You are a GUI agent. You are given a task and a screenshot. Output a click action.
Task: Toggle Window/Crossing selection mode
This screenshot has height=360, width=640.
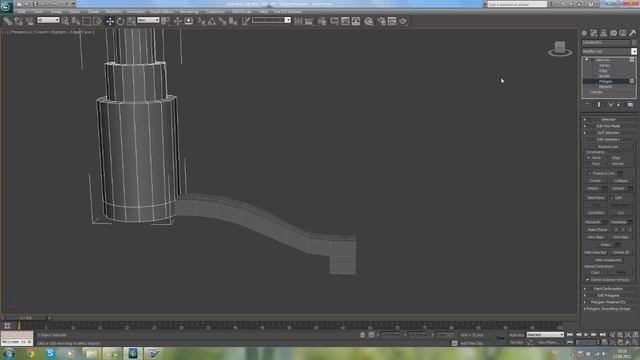[97, 21]
